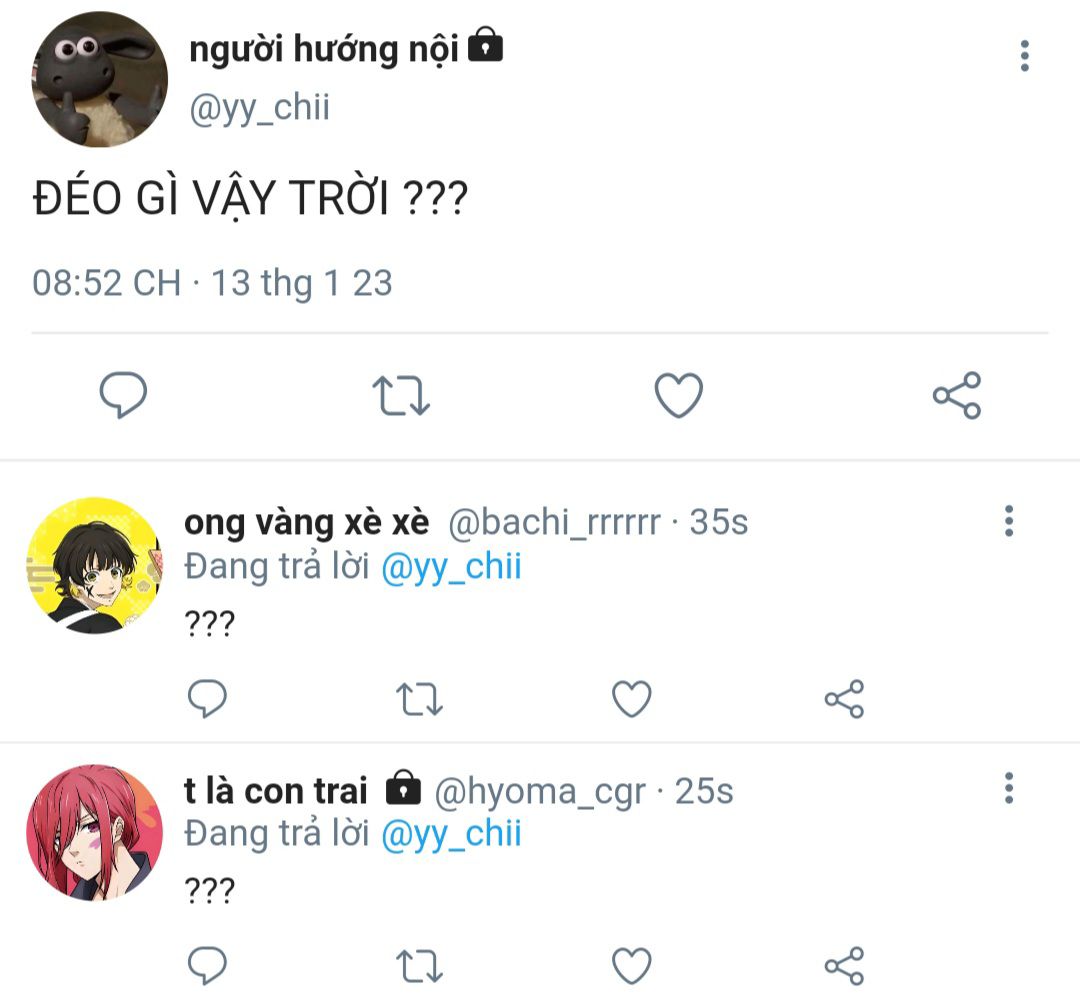The width and height of the screenshot is (1080, 1004).
Task: Open more options on @bachi_rrrrrr reply
Action: pyautogui.click(x=1009, y=521)
